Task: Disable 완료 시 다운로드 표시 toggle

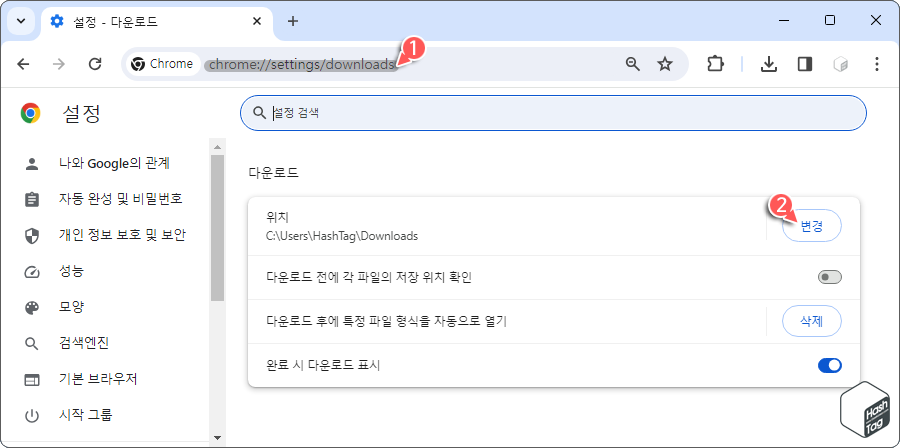Action: click(x=829, y=365)
